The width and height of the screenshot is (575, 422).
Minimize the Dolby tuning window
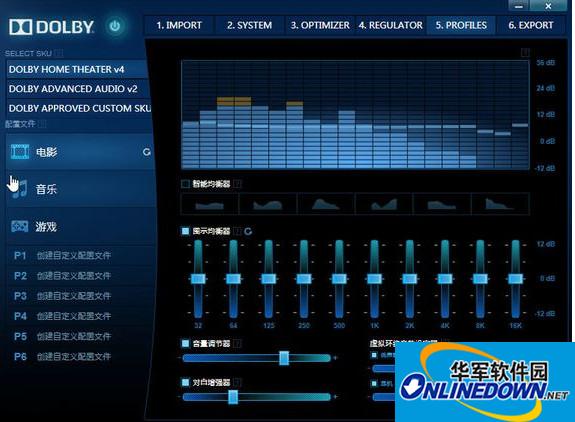519,6
